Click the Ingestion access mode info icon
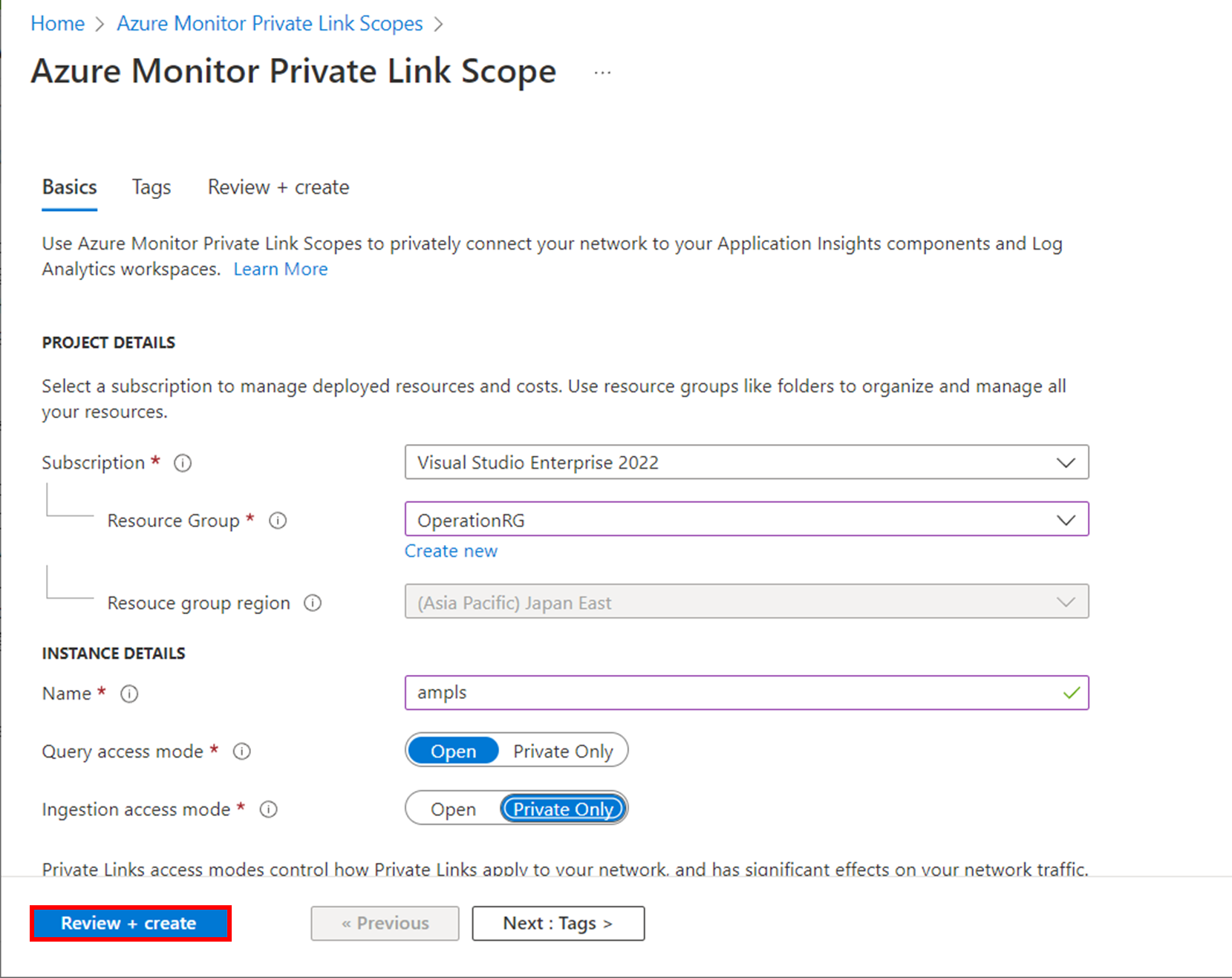The width and height of the screenshot is (1232, 978). 268,809
